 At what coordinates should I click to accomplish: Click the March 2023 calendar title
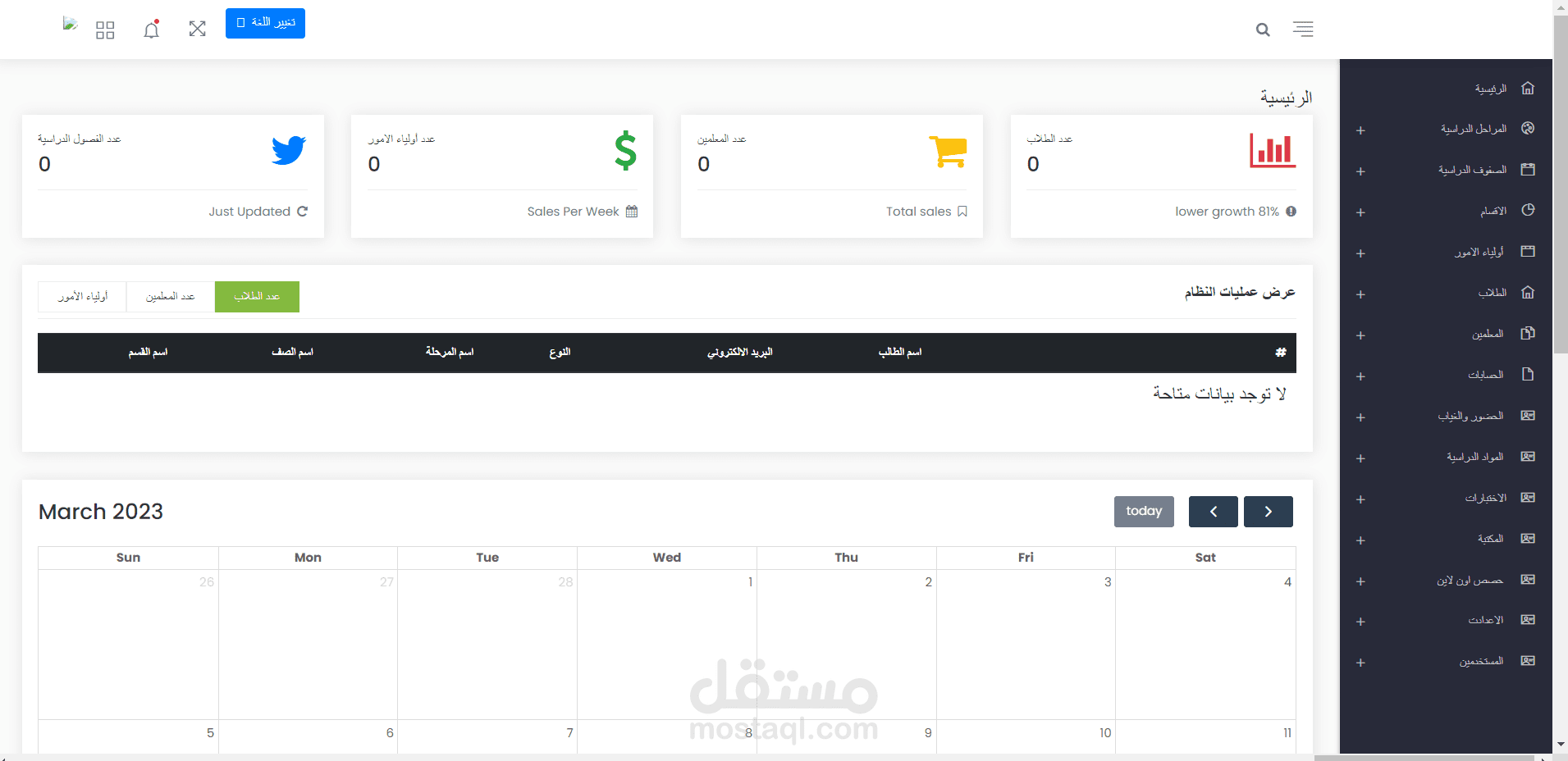pyautogui.click(x=101, y=512)
